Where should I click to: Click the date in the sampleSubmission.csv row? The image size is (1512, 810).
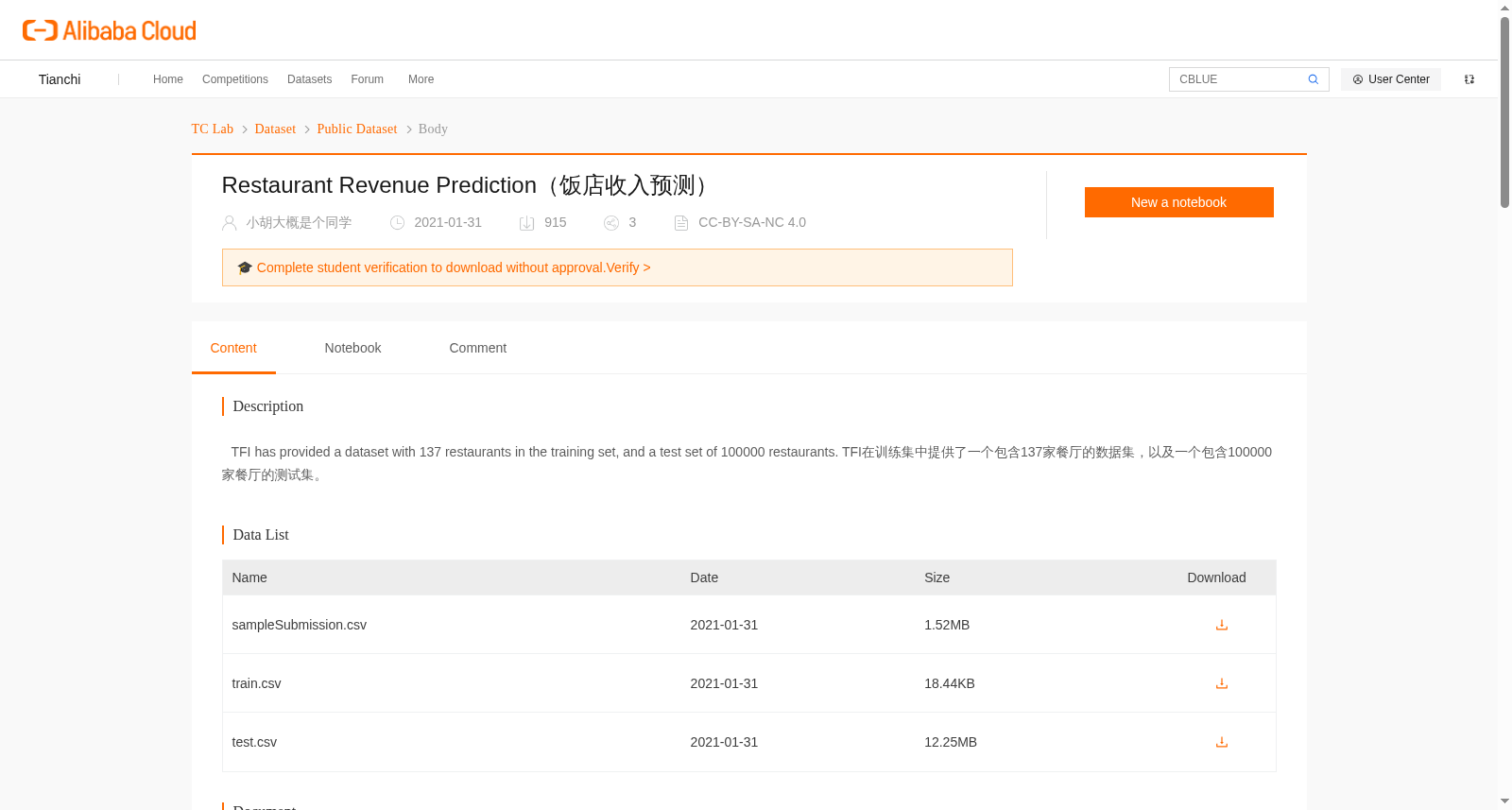[724, 625]
